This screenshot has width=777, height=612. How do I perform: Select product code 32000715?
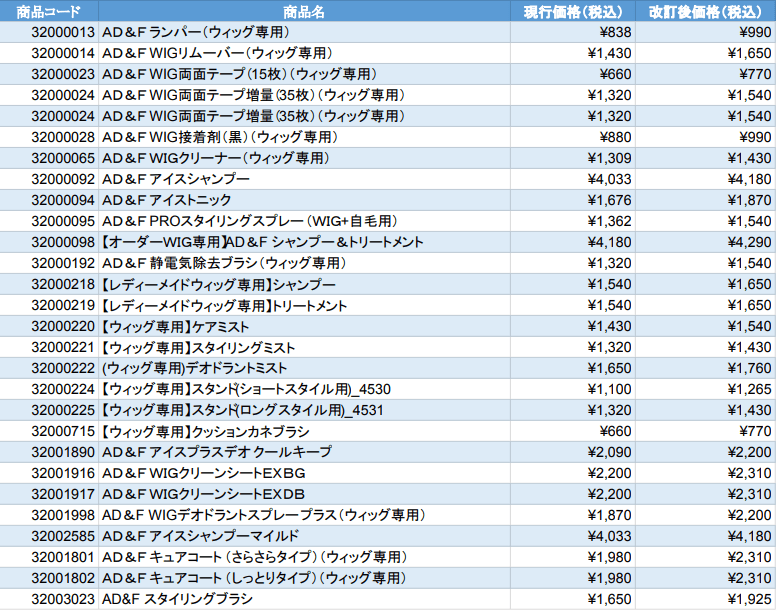[49, 431]
